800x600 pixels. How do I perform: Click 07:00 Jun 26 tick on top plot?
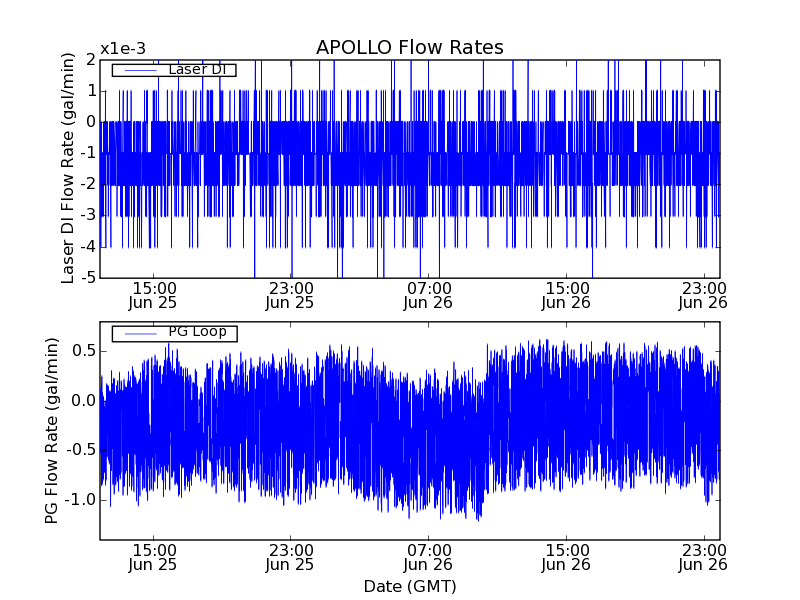pos(429,295)
